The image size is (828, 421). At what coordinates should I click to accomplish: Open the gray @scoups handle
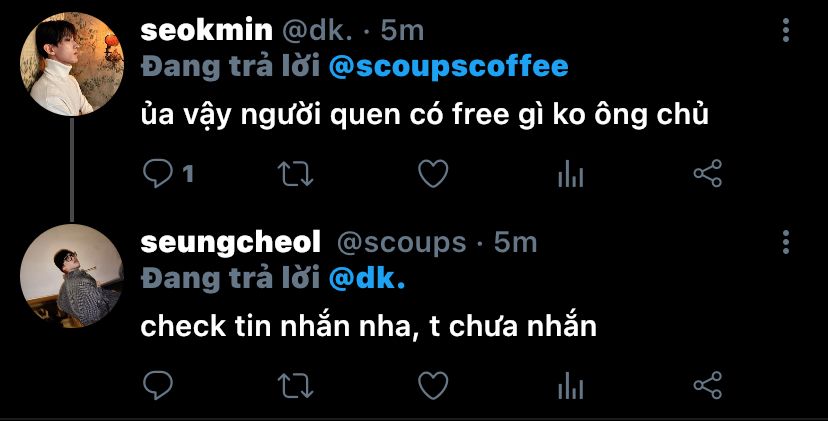402,244
